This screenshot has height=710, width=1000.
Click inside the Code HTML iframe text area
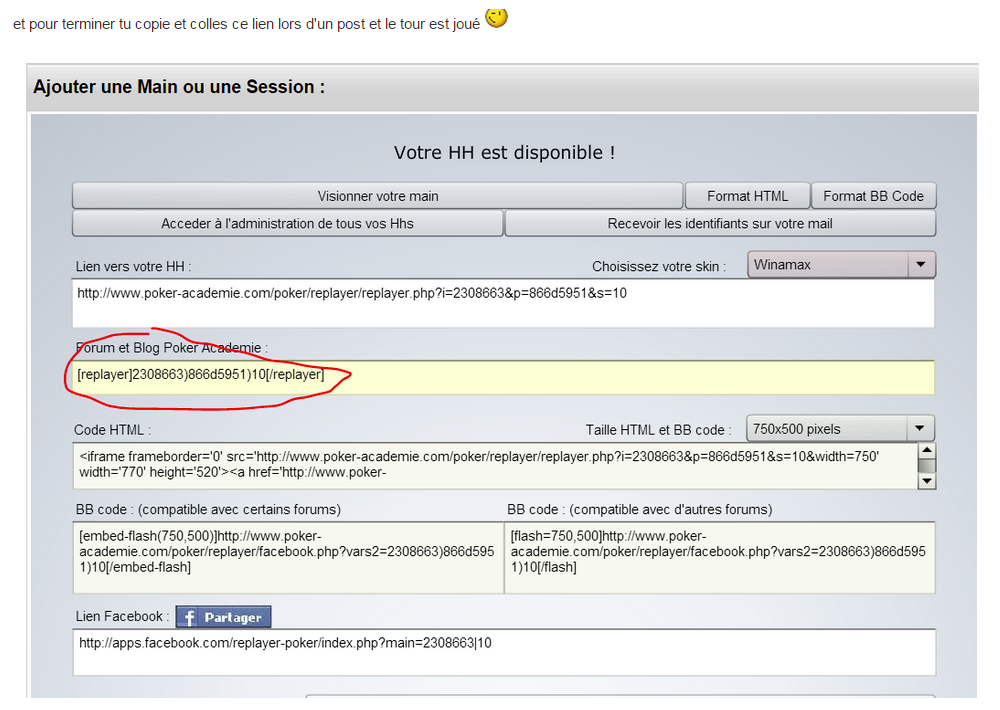[x=496, y=466]
